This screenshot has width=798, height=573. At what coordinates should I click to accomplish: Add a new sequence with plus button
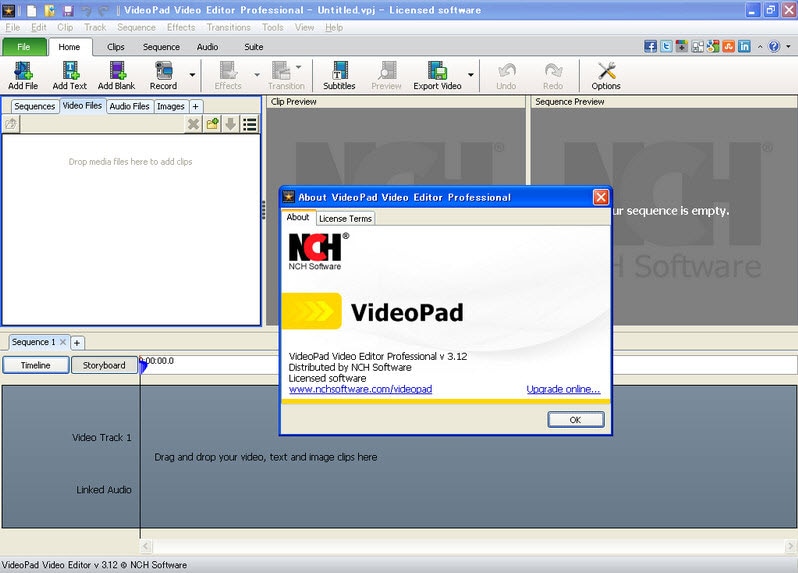coord(77,343)
